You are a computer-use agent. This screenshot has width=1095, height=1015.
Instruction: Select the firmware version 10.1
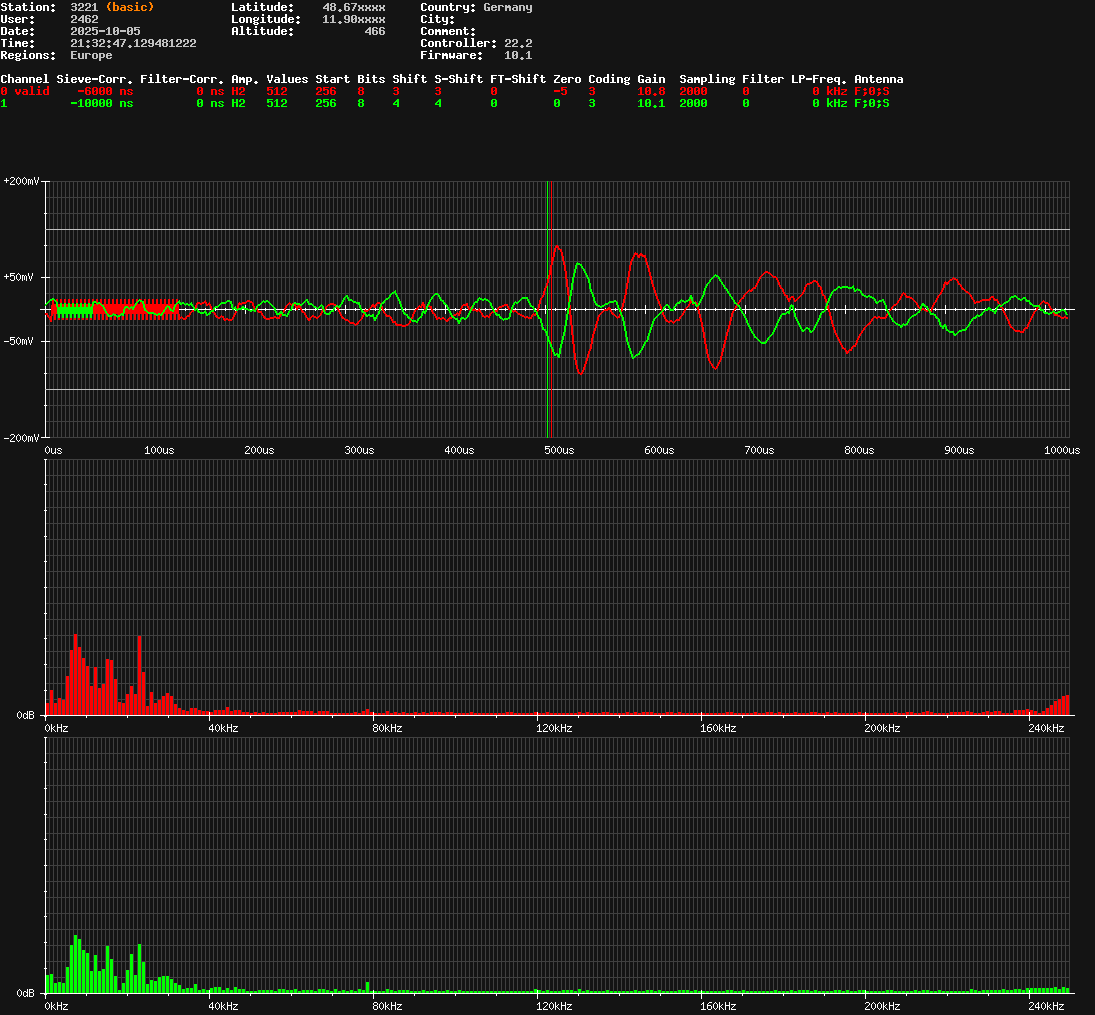pos(517,55)
